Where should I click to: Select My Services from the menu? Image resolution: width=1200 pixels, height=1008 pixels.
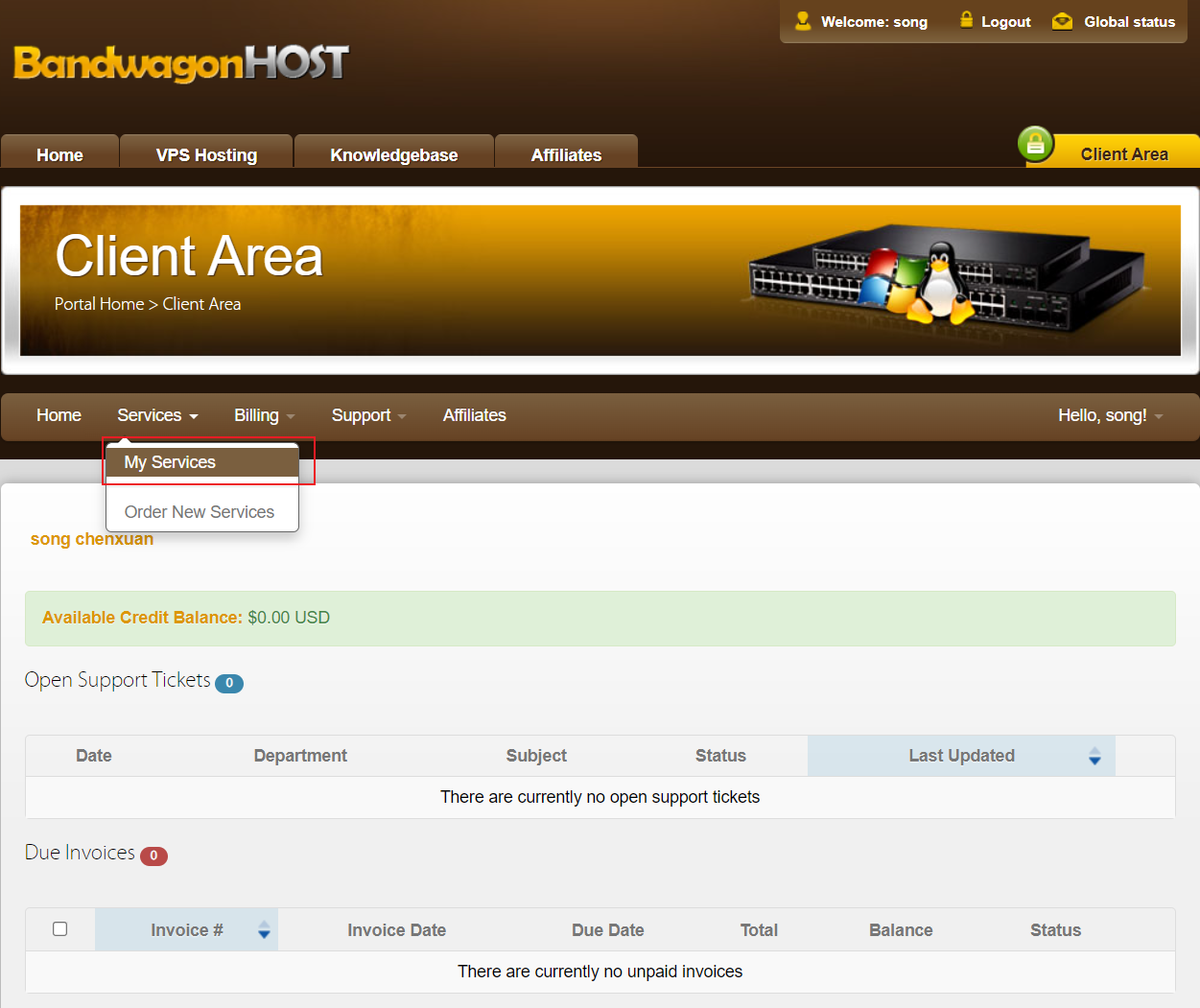[x=171, y=462]
